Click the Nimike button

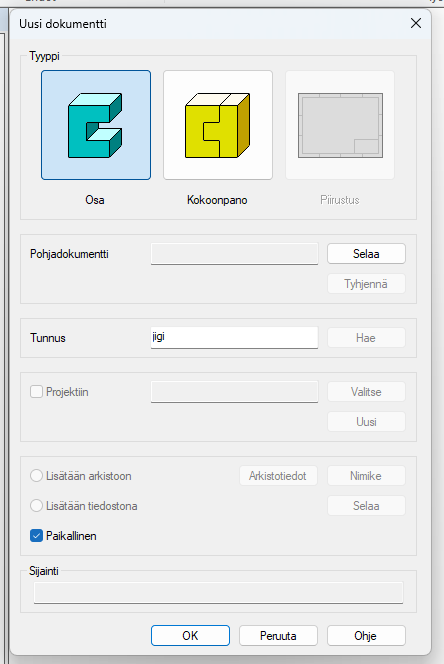point(366,476)
